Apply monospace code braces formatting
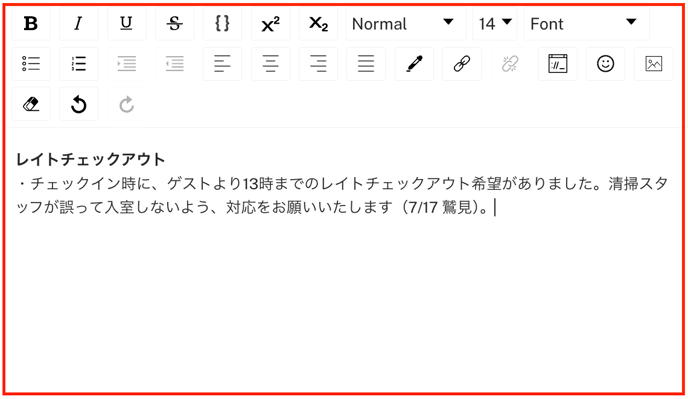 coord(222,23)
